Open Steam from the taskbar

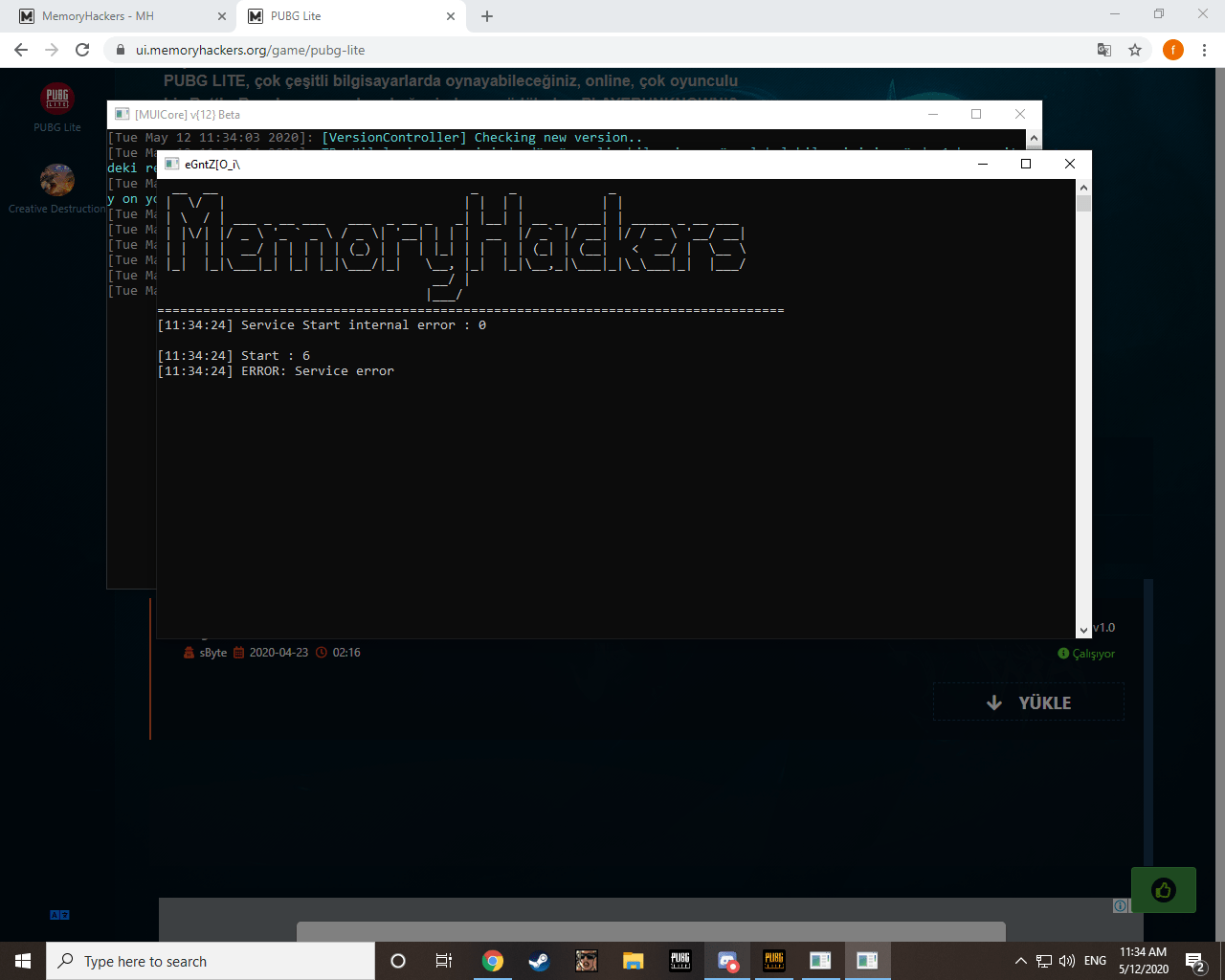coord(539,961)
